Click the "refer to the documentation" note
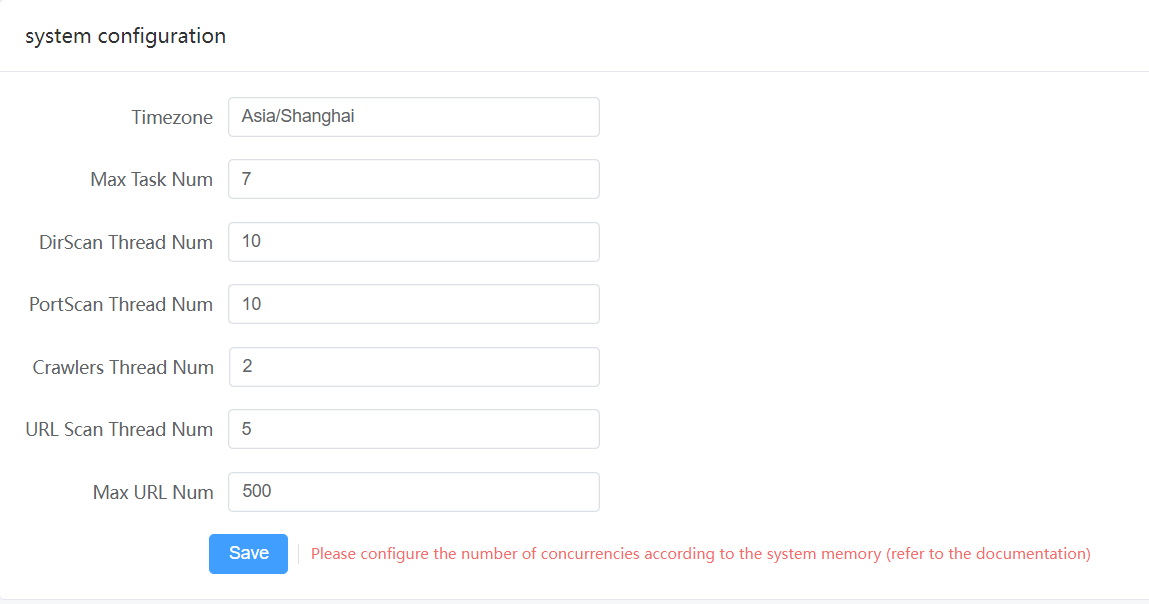 [x=988, y=554]
